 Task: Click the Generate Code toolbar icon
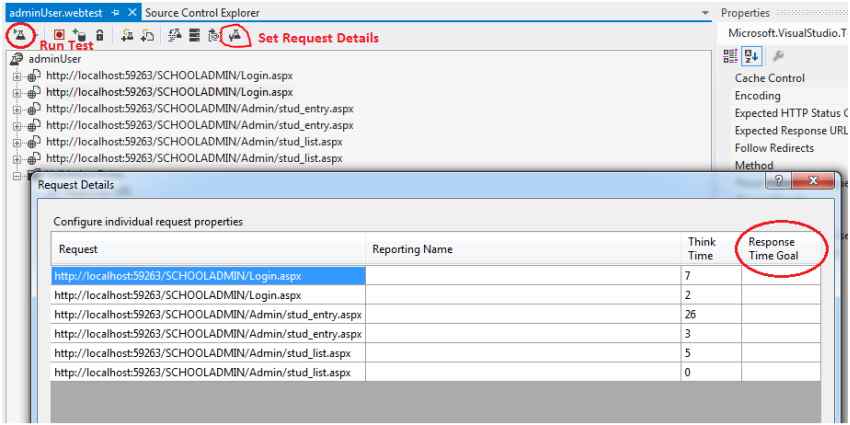click(214, 36)
